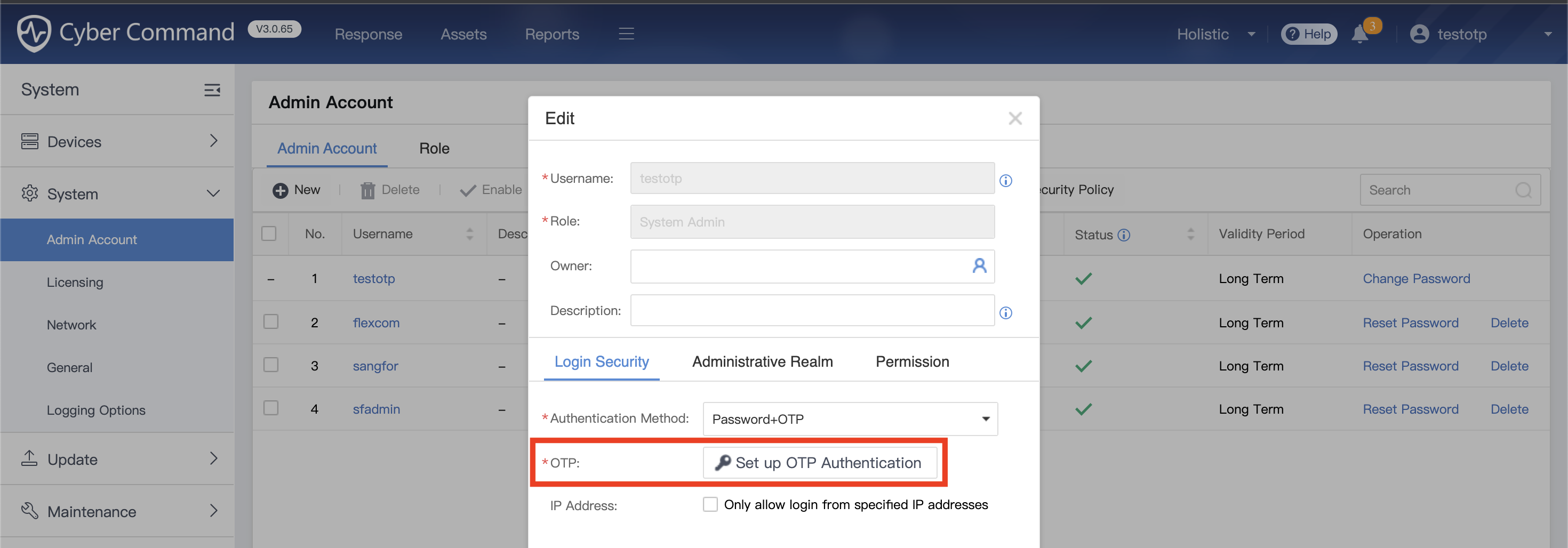Click the New account plus icon
Image resolution: width=1568 pixels, height=548 pixels.
(280, 190)
